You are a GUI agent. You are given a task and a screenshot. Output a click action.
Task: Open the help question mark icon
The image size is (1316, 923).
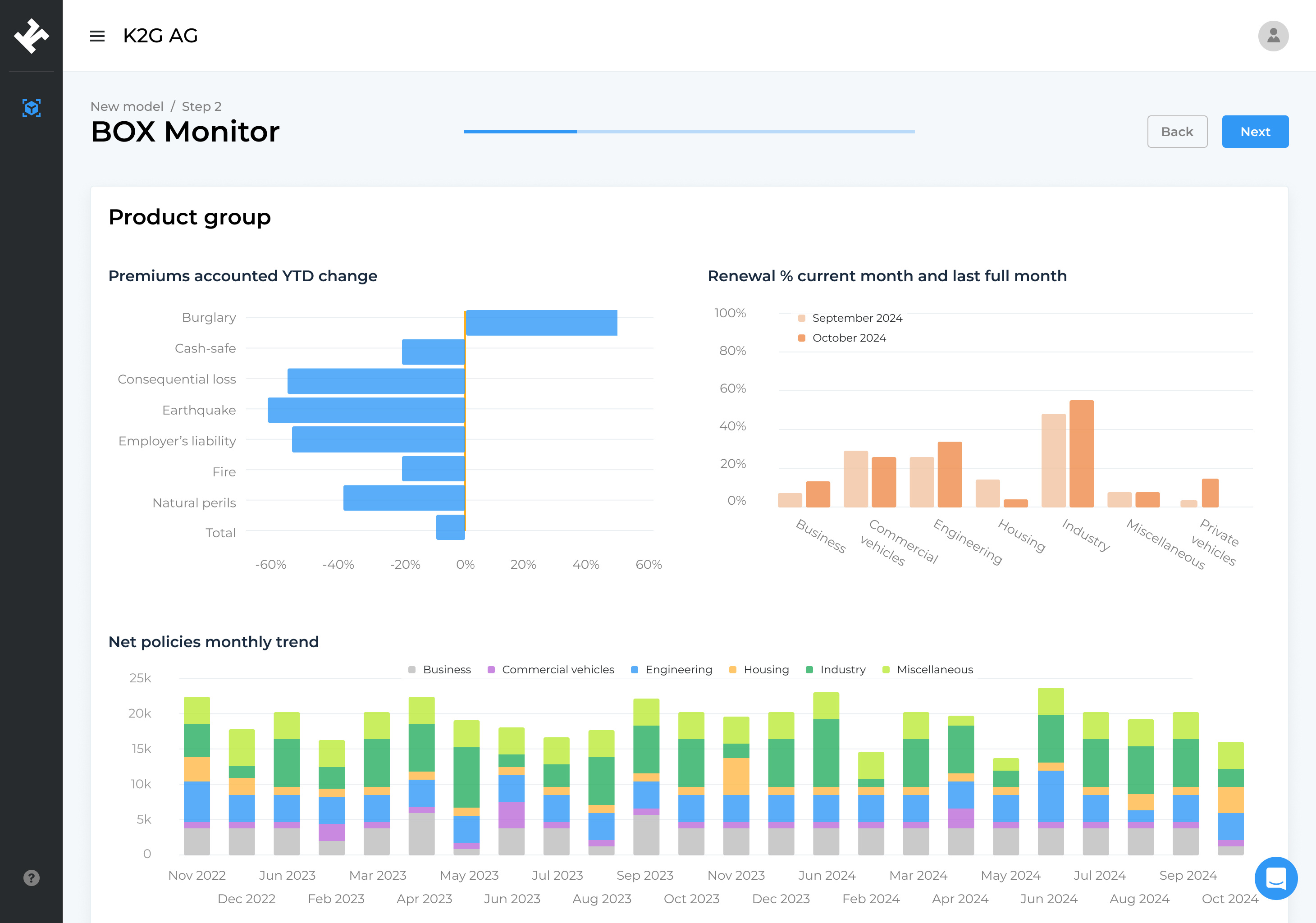tap(32, 878)
